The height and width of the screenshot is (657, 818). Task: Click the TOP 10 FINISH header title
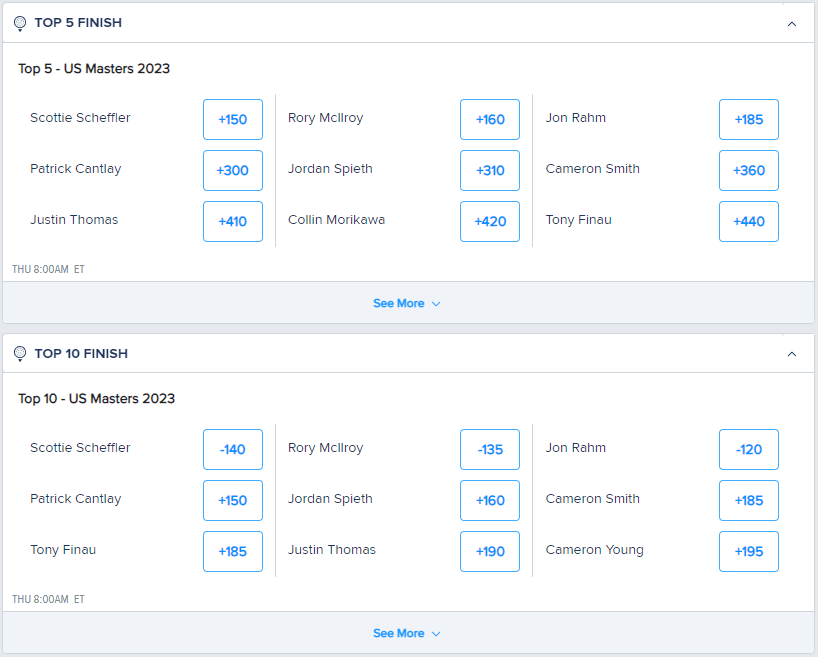point(81,354)
